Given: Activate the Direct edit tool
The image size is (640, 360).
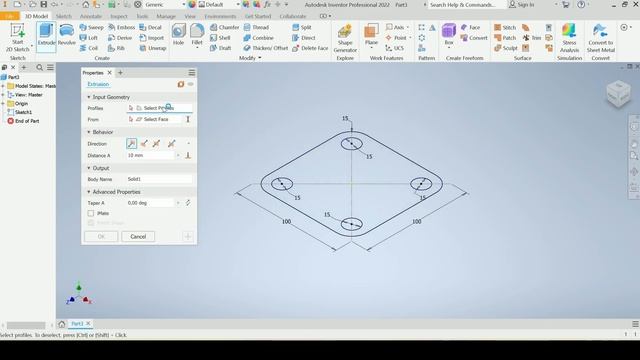Looking at the screenshot, I should click(x=304, y=38).
